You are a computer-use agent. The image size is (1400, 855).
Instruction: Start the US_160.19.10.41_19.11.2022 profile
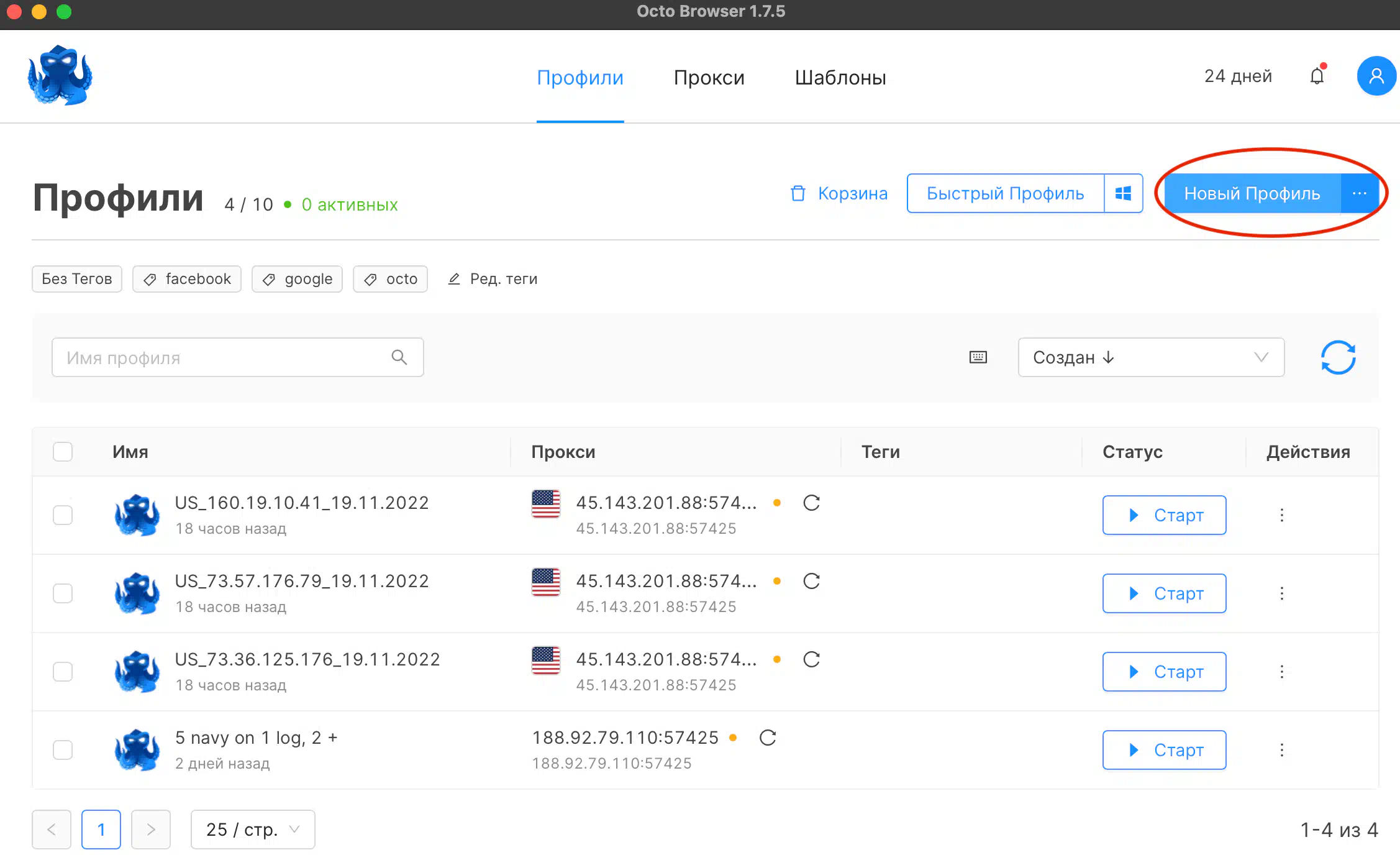(1165, 515)
